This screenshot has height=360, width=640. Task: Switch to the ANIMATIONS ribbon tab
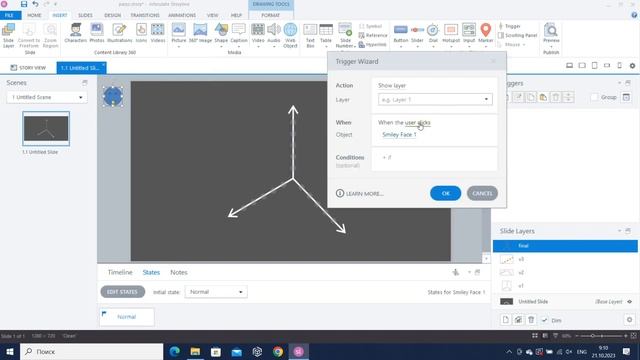[x=182, y=15]
